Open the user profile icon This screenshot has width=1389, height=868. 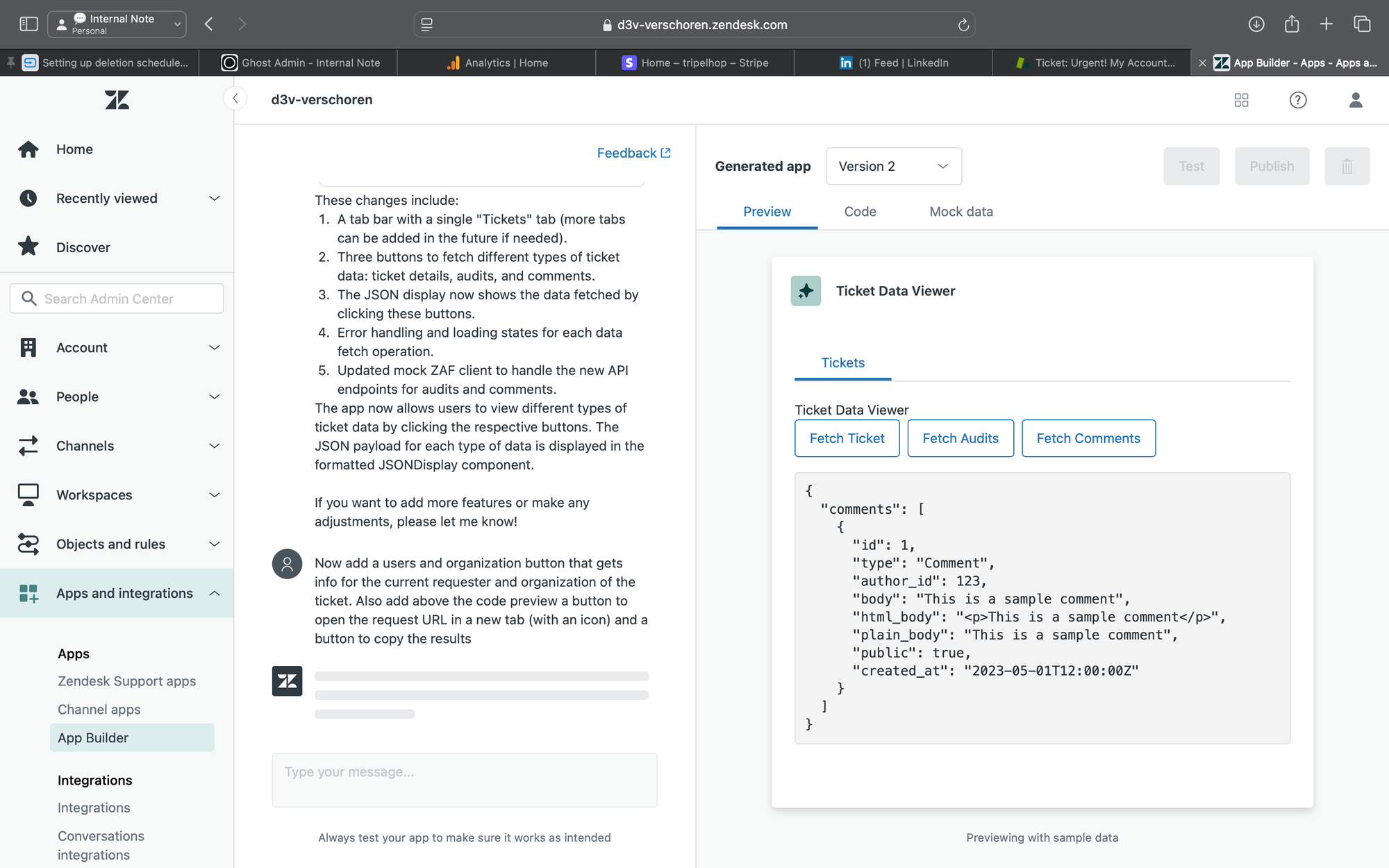pos(1356,100)
